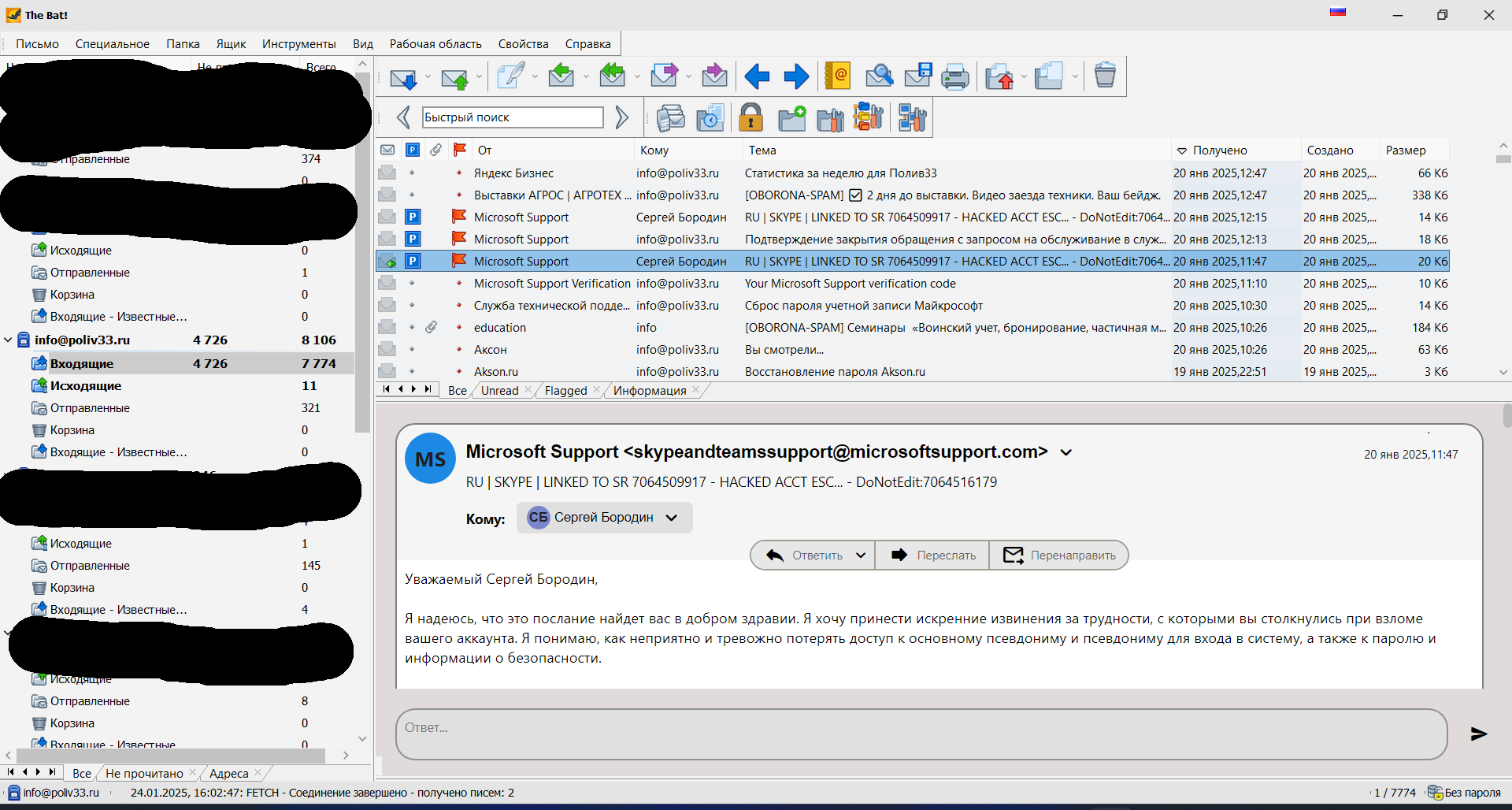Open message search with the magnifier envelope icon
The height and width of the screenshot is (810, 1512).
pos(879,76)
